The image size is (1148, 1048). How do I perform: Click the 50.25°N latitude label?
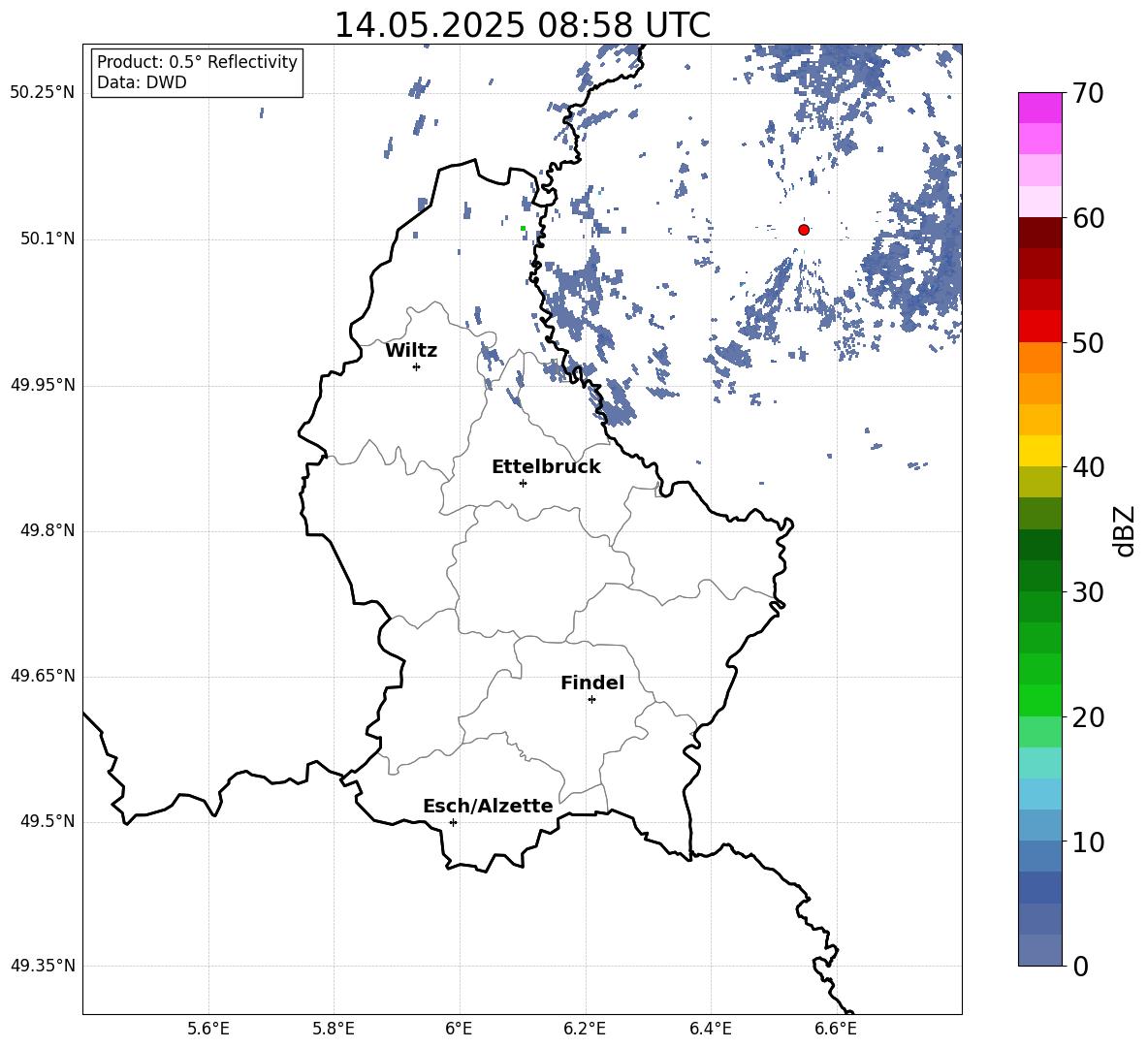point(43,93)
